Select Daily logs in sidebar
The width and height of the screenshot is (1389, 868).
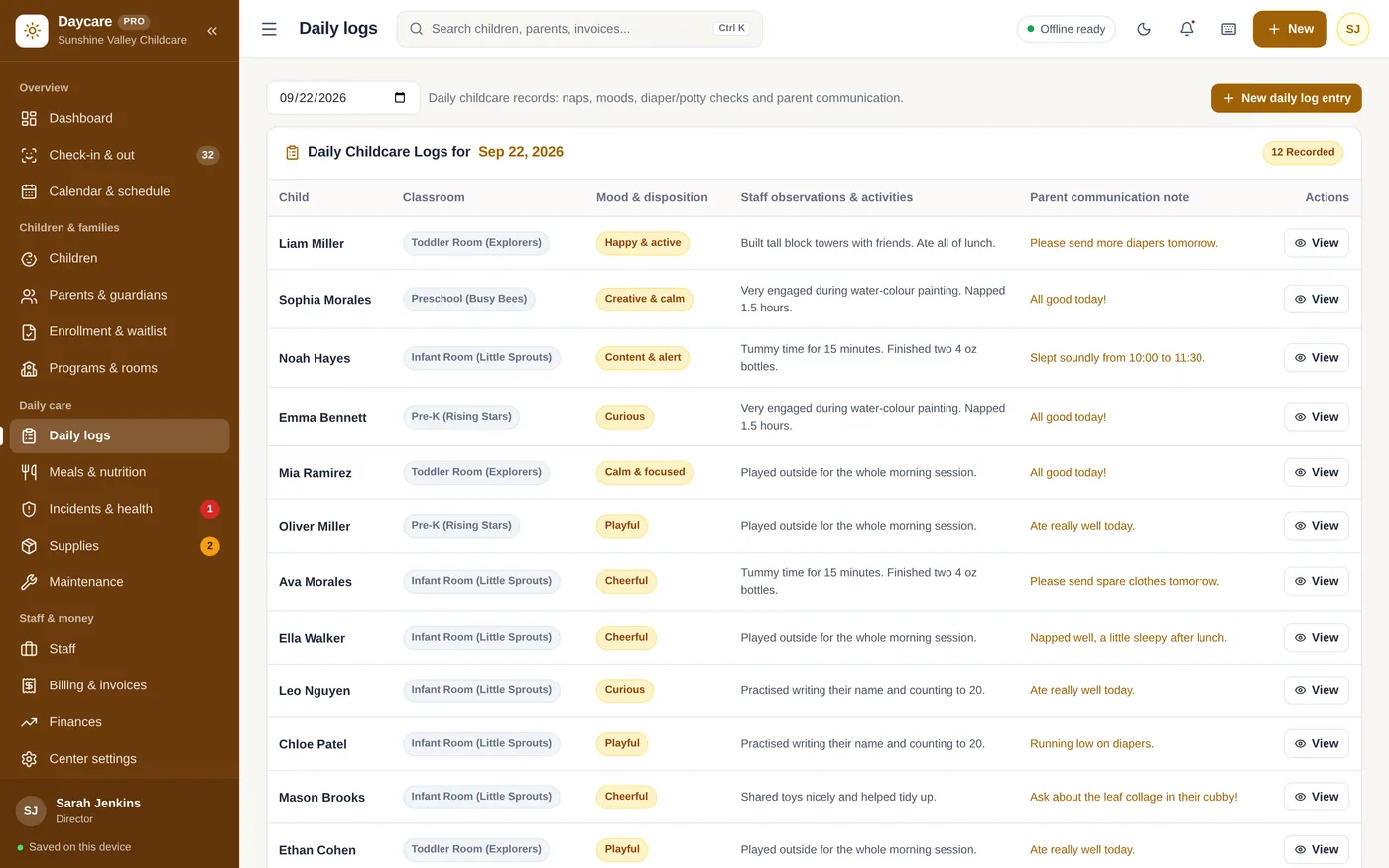coord(119,435)
